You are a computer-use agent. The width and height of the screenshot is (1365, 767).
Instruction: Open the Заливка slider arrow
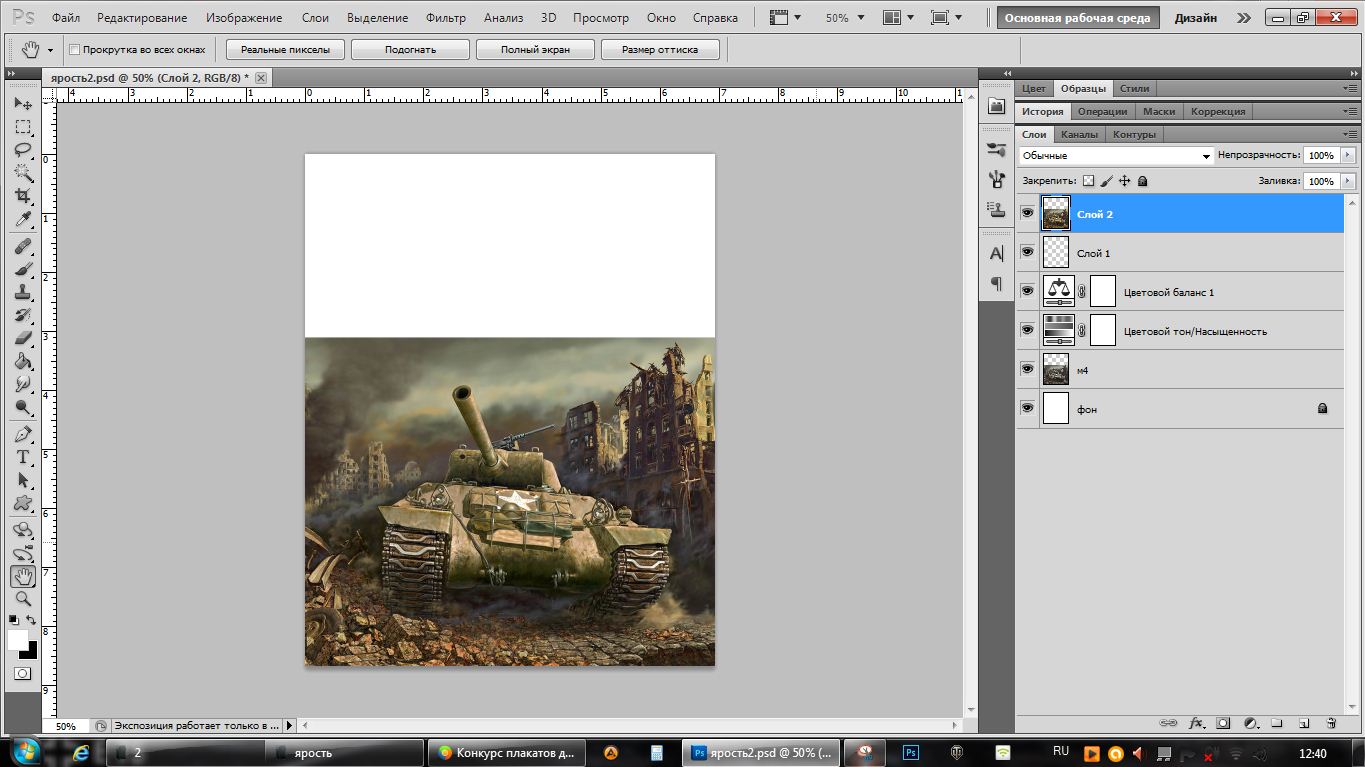(1349, 181)
